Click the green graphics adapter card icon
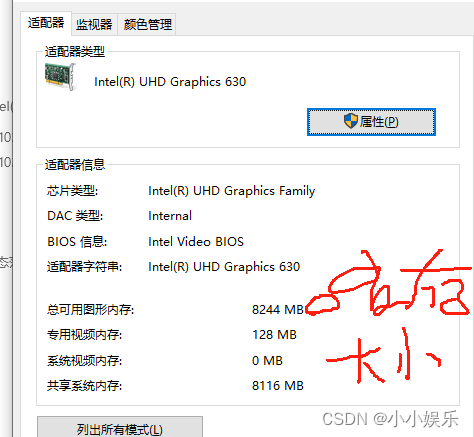This screenshot has width=474, height=437. point(60,77)
